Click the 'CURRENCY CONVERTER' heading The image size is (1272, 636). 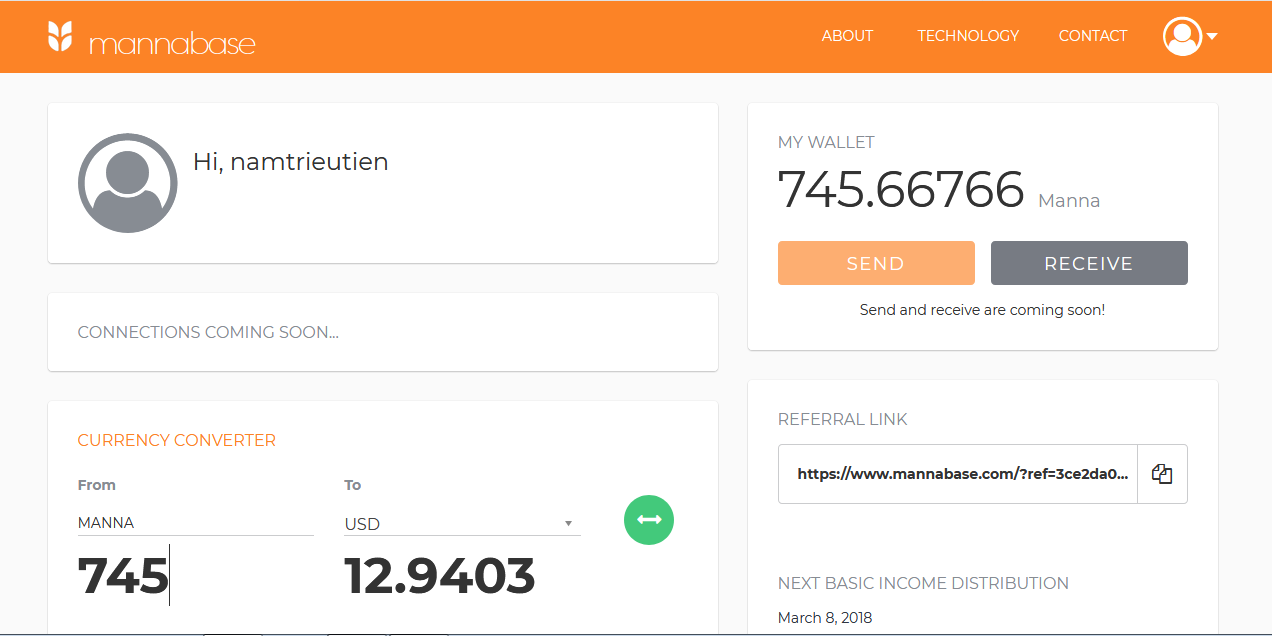click(x=177, y=440)
